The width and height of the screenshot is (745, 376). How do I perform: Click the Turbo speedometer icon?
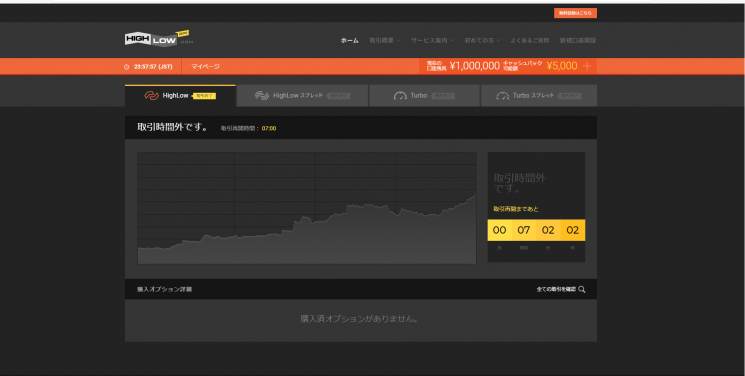point(400,96)
